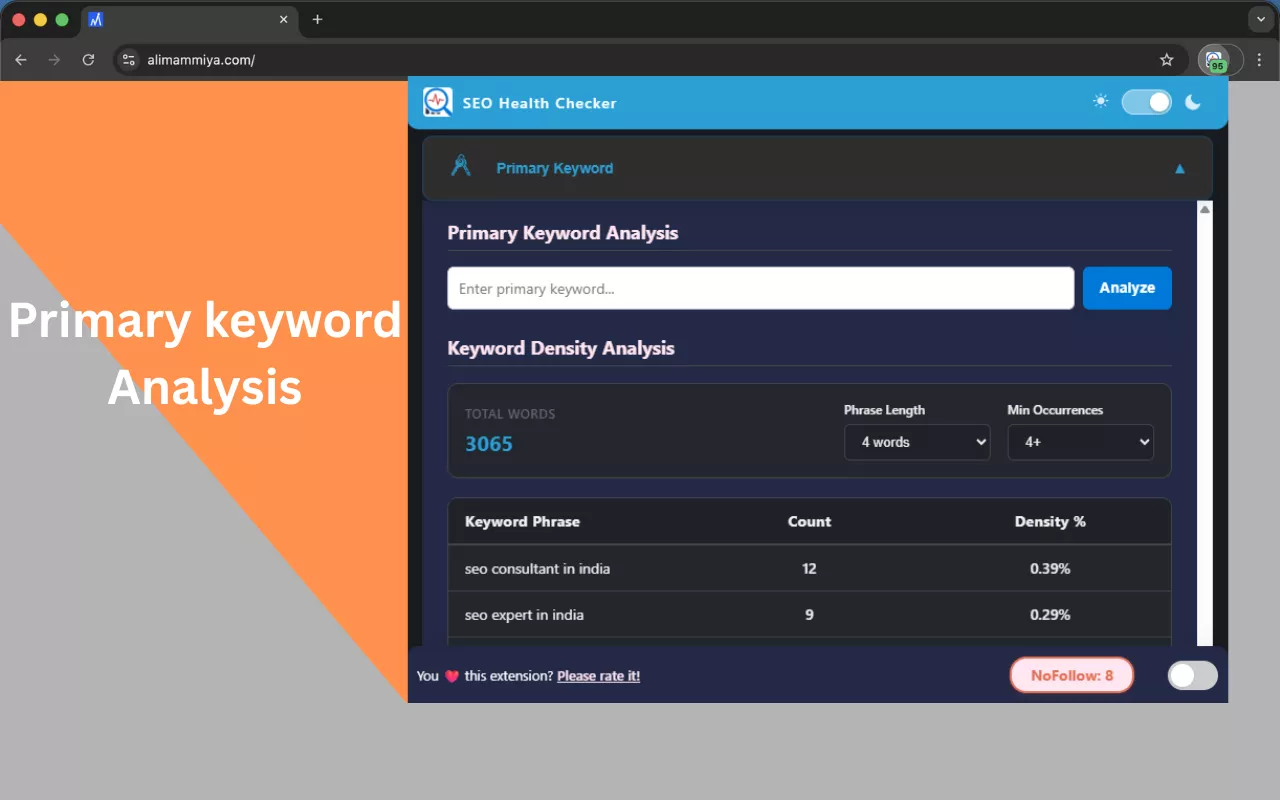
Task: Open the Phrase Length dropdown
Action: 917,442
